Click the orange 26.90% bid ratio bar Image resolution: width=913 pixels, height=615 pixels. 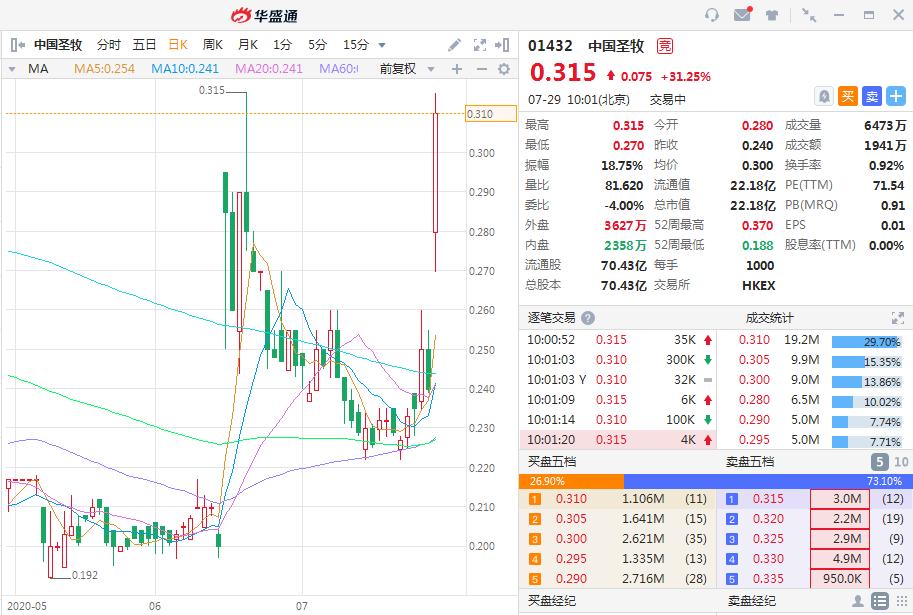point(571,482)
